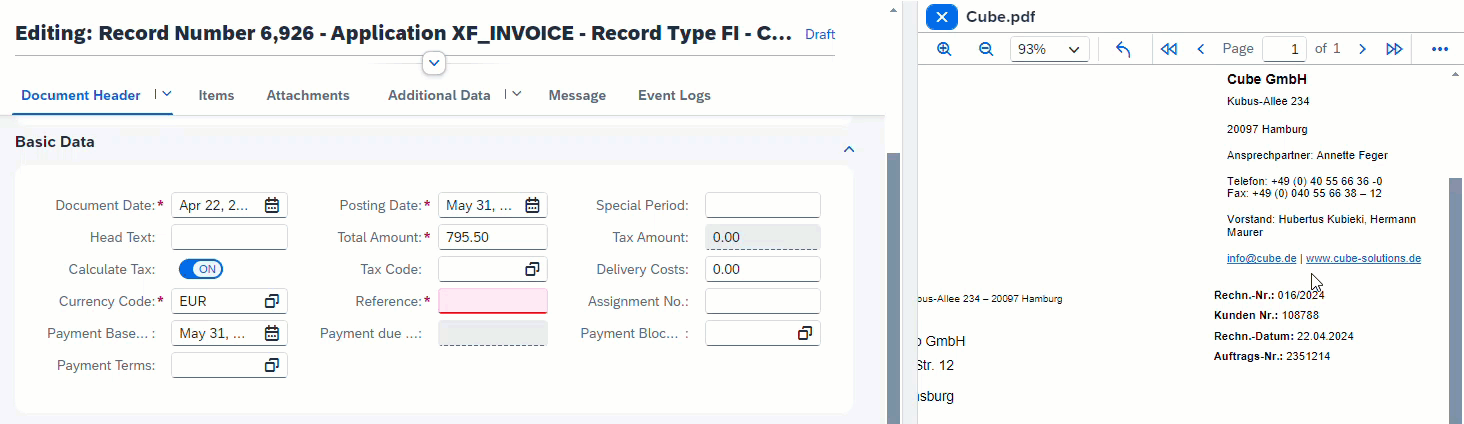Open www.cube-solutions.de link
The height and width of the screenshot is (424, 1464).
click(x=1363, y=258)
